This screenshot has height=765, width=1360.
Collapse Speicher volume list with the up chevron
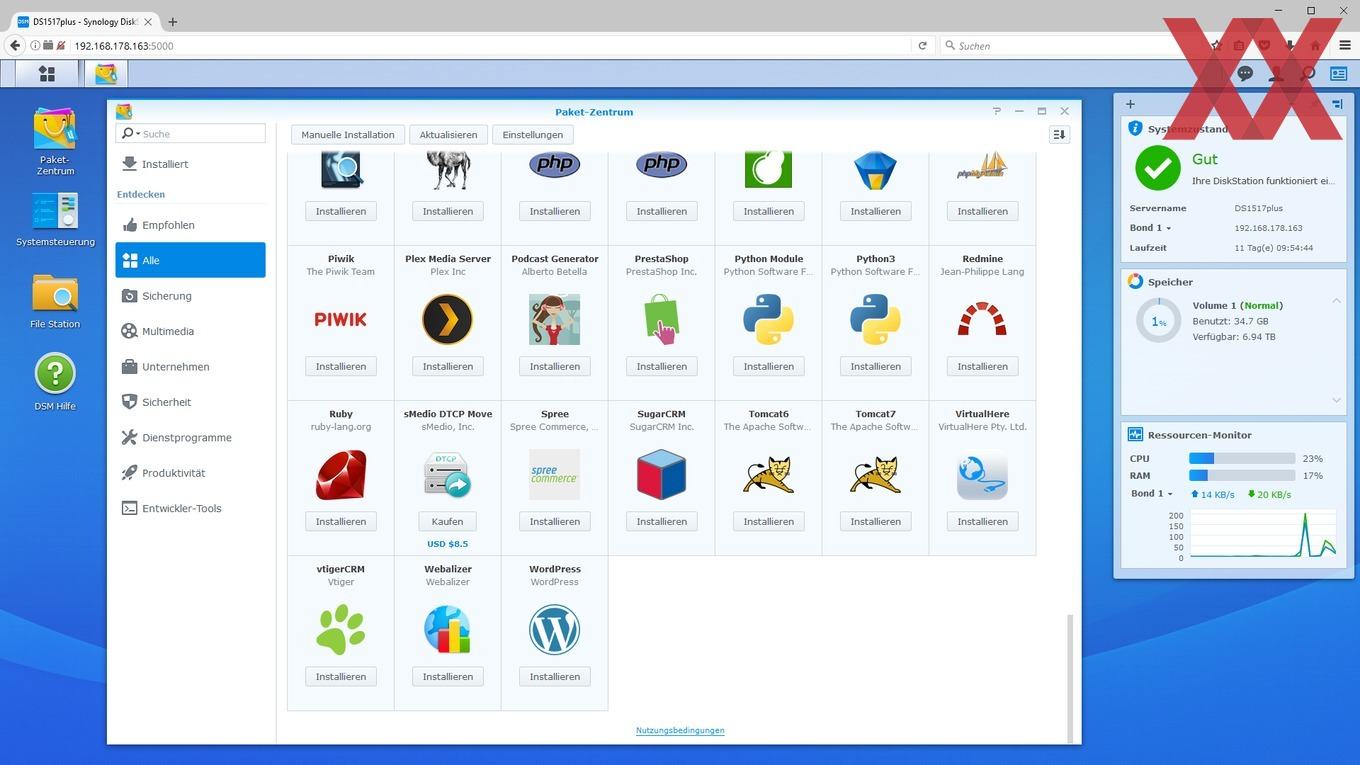[x=1337, y=301]
